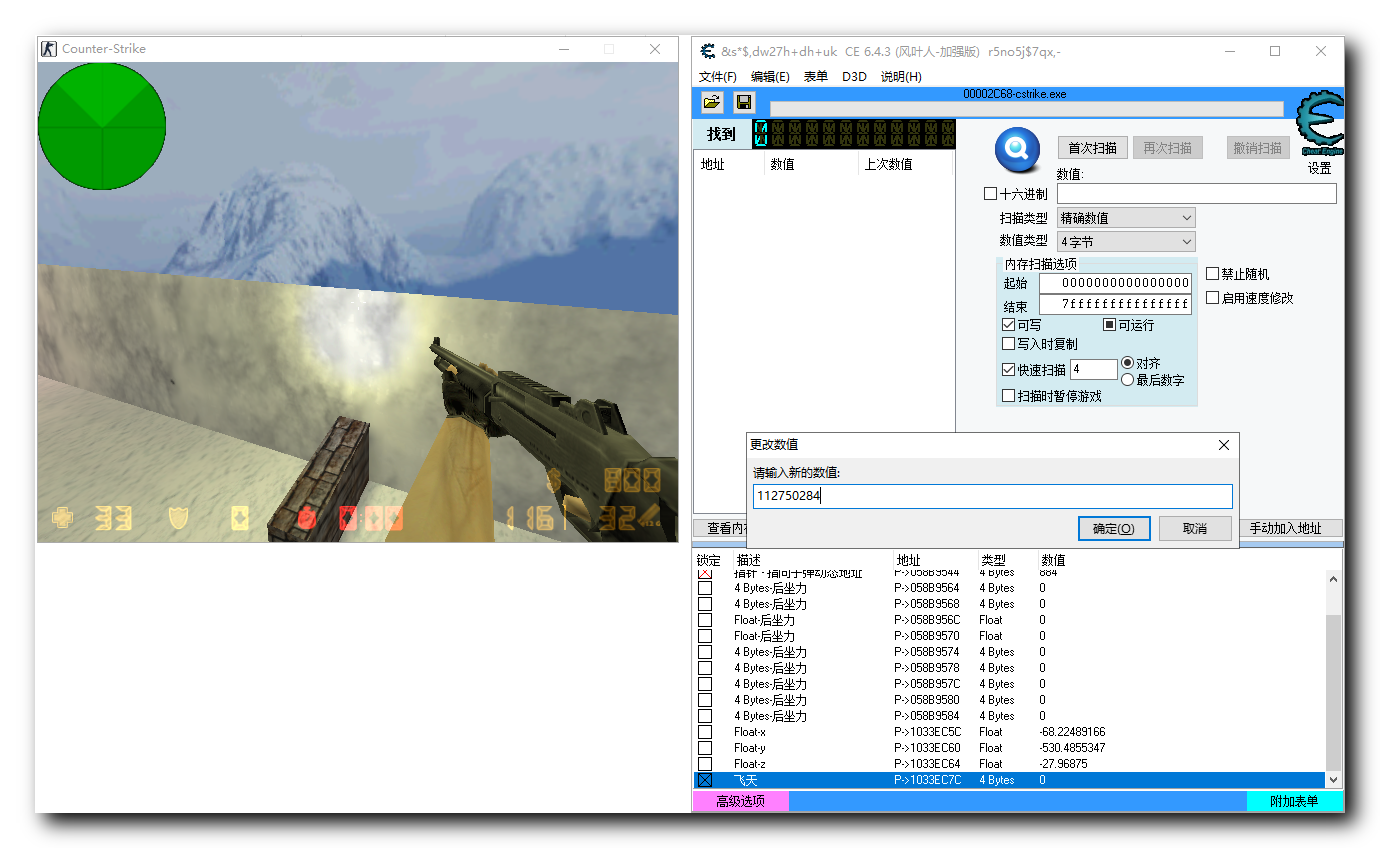Uncheck the 快速扫描 fast scan checkbox

[1009, 370]
